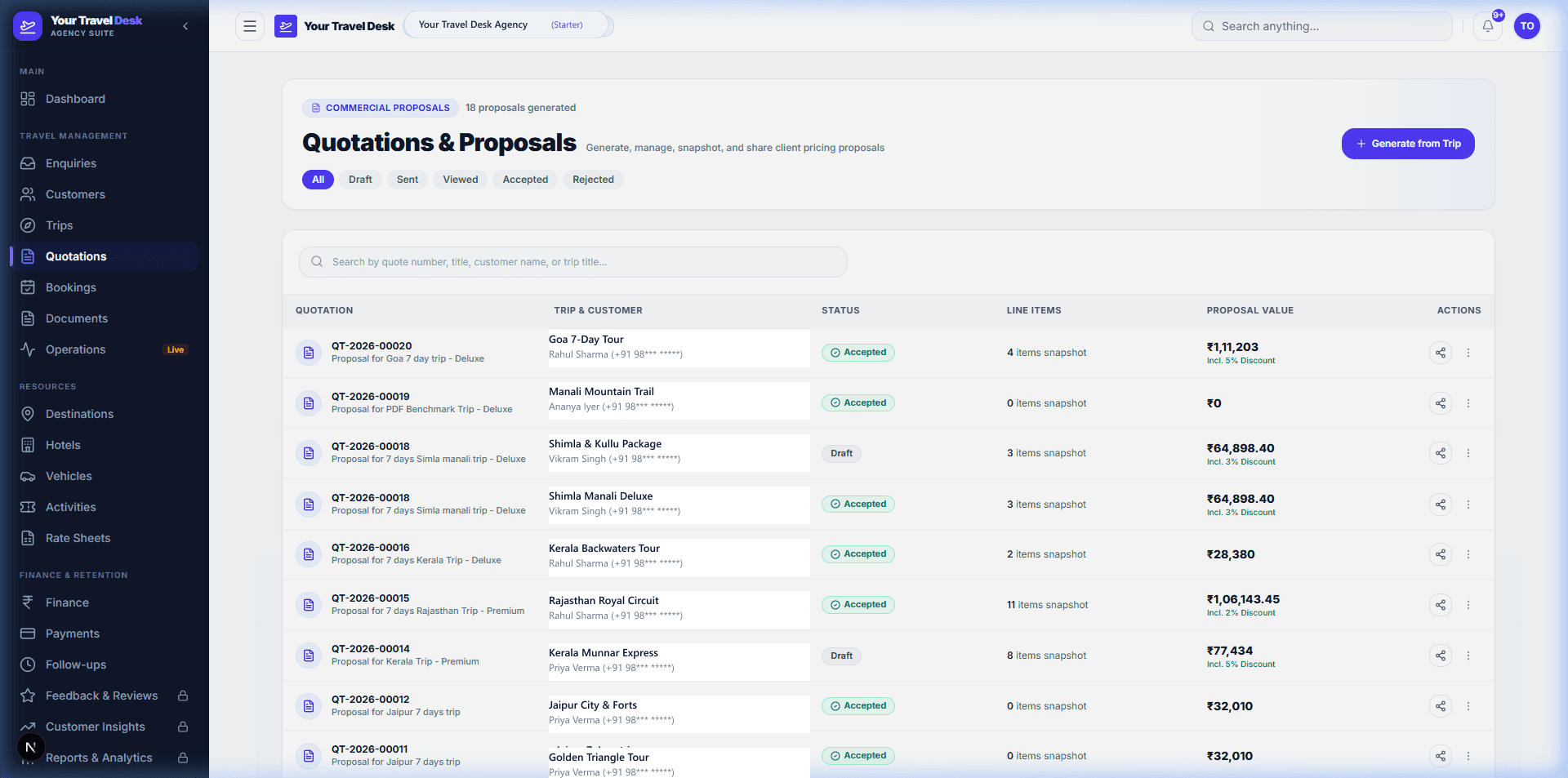Click the Search anything box
Viewport: 1568px width, 778px height.
1322,26
